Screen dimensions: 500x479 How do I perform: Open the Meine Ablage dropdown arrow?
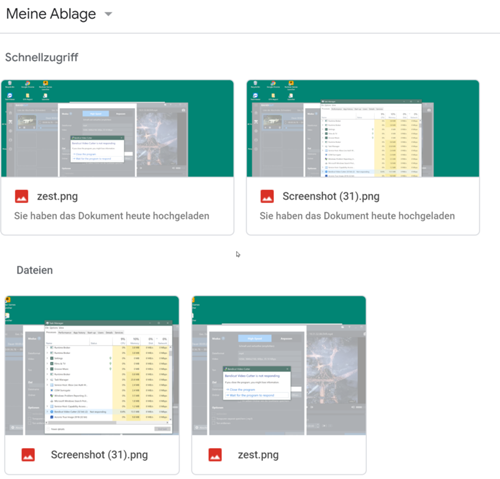pyautogui.click(x=108, y=14)
